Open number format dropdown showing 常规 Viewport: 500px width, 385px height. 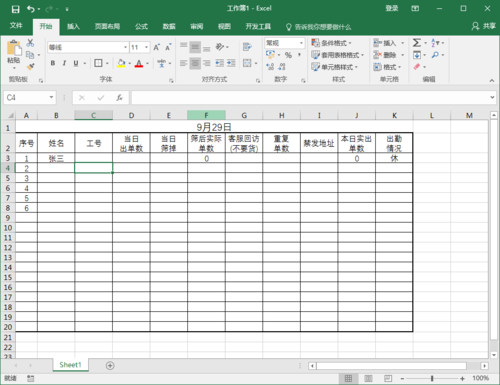[x=301, y=43]
